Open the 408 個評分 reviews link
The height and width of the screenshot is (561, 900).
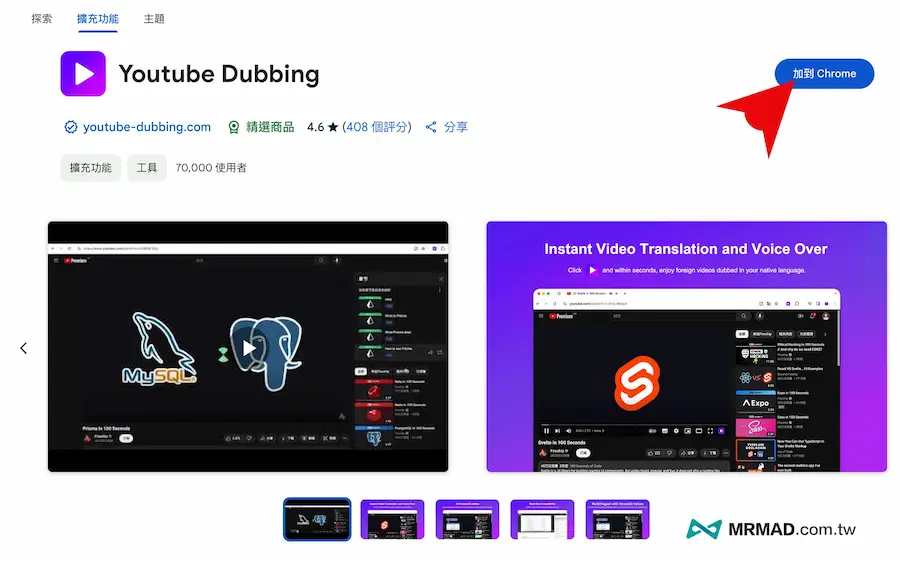click(377, 127)
